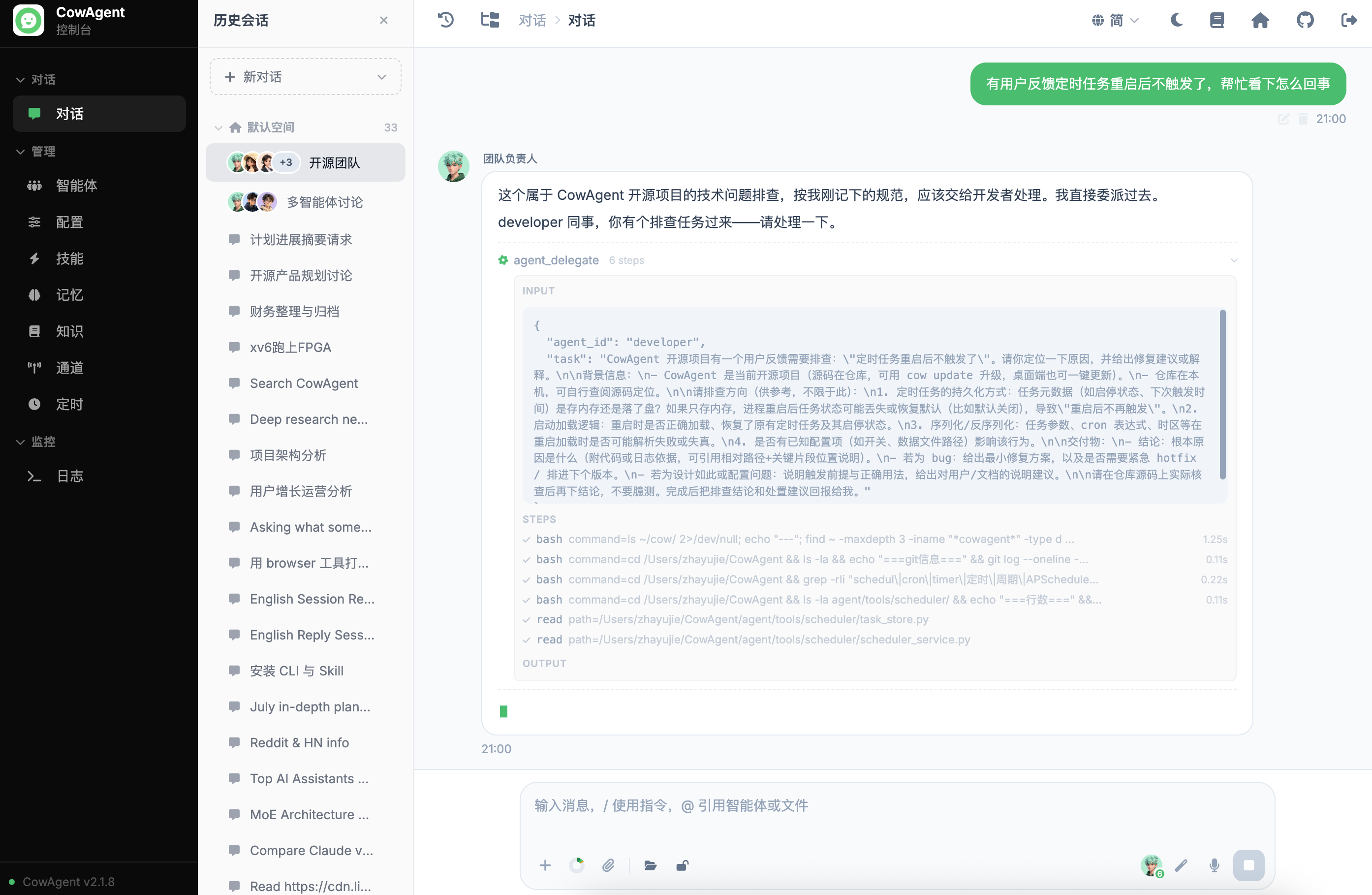Click the agent avatar with badge 6 in input toolbar

coord(1152,865)
